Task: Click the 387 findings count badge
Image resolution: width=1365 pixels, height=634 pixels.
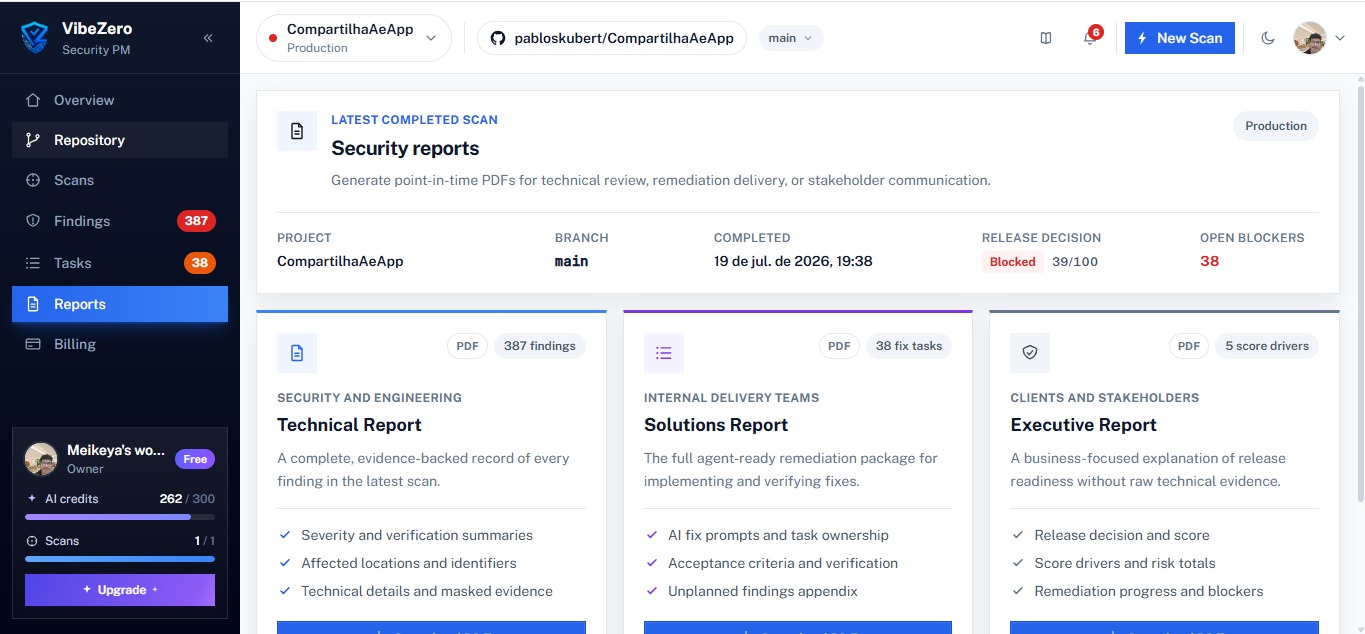Action: pyautogui.click(x=196, y=221)
